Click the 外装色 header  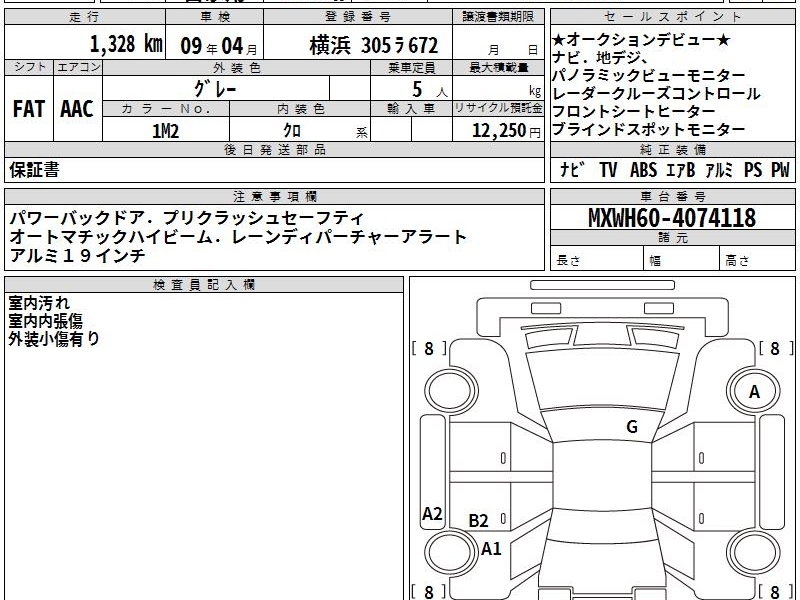click(236, 68)
